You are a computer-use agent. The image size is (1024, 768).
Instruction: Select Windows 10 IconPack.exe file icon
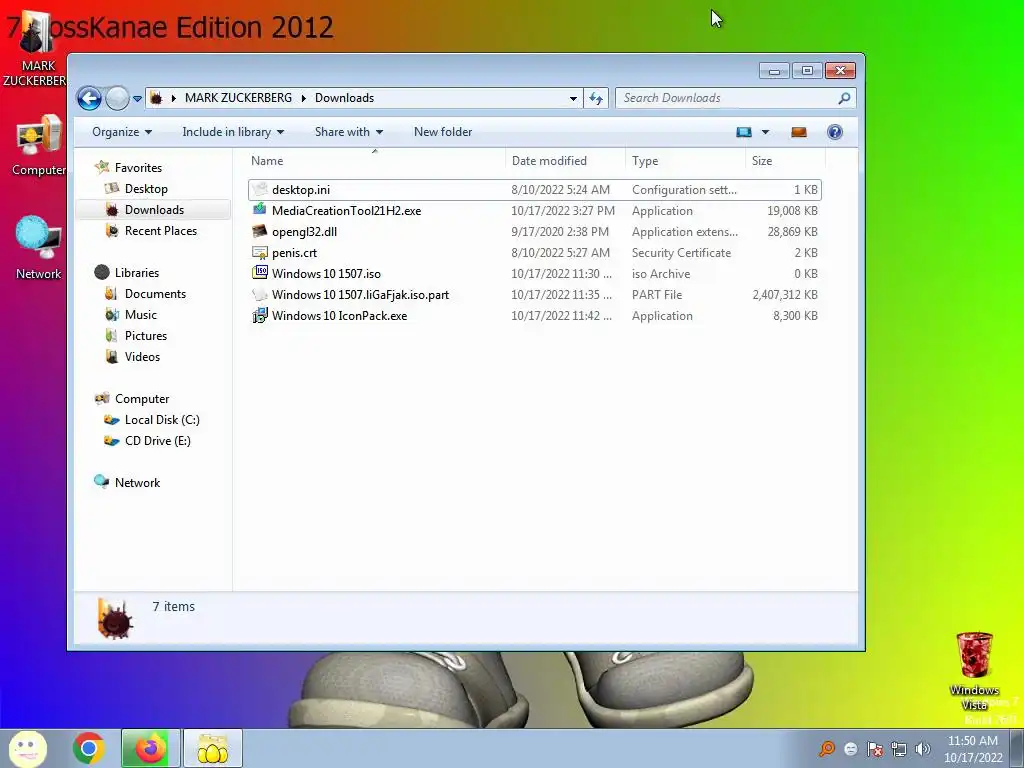click(x=260, y=315)
